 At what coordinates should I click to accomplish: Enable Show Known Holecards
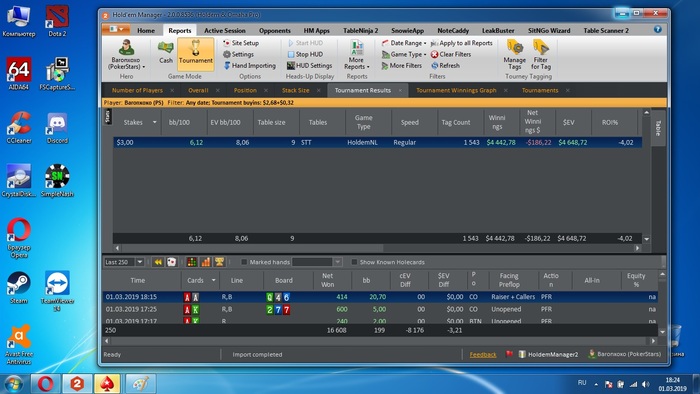click(354, 262)
